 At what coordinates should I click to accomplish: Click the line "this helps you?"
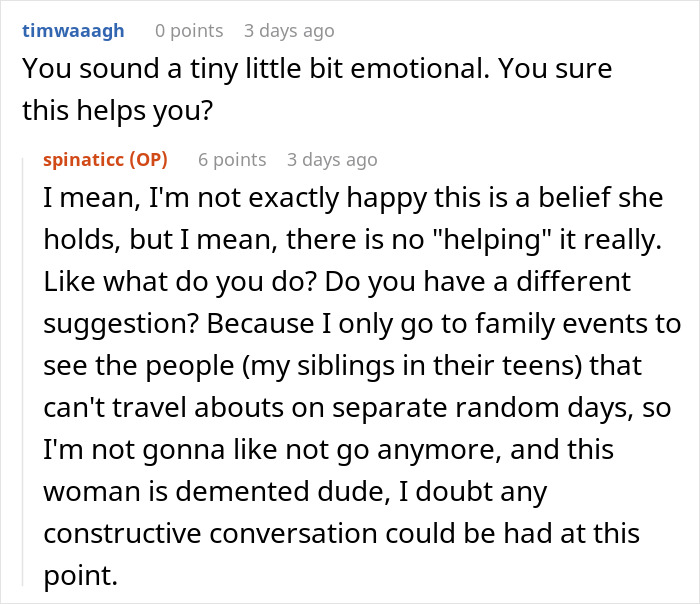pos(118,109)
